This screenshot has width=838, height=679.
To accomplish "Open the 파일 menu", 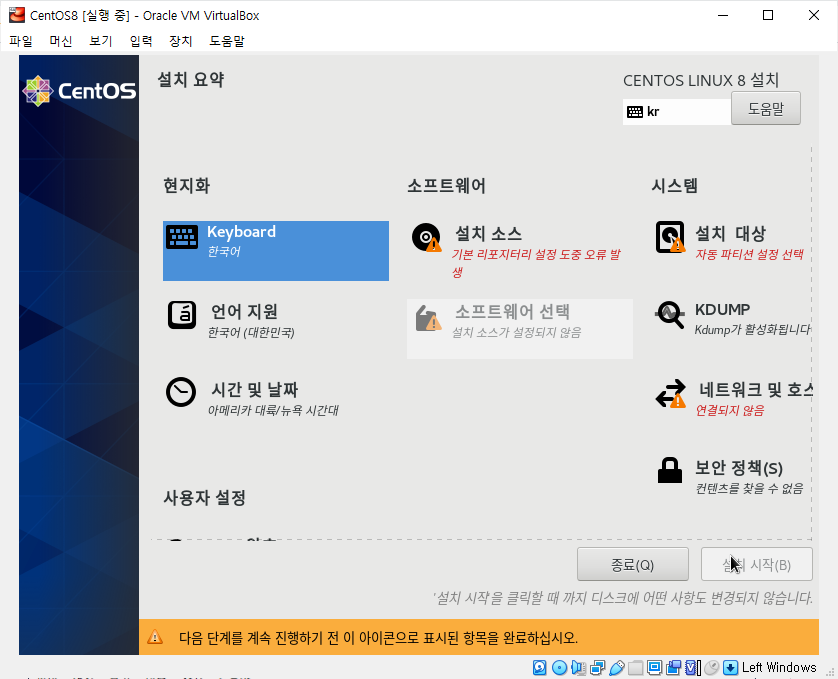I will point(21,41).
